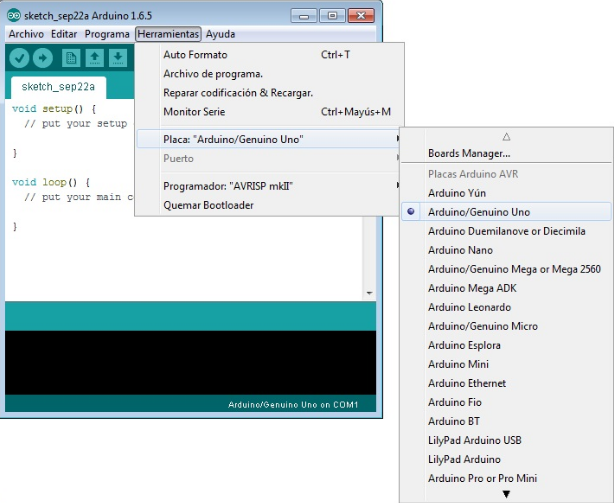The width and height of the screenshot is (614, 503).
Task: Click the editor scrollbar down arrow
Action: coord(369,293)
